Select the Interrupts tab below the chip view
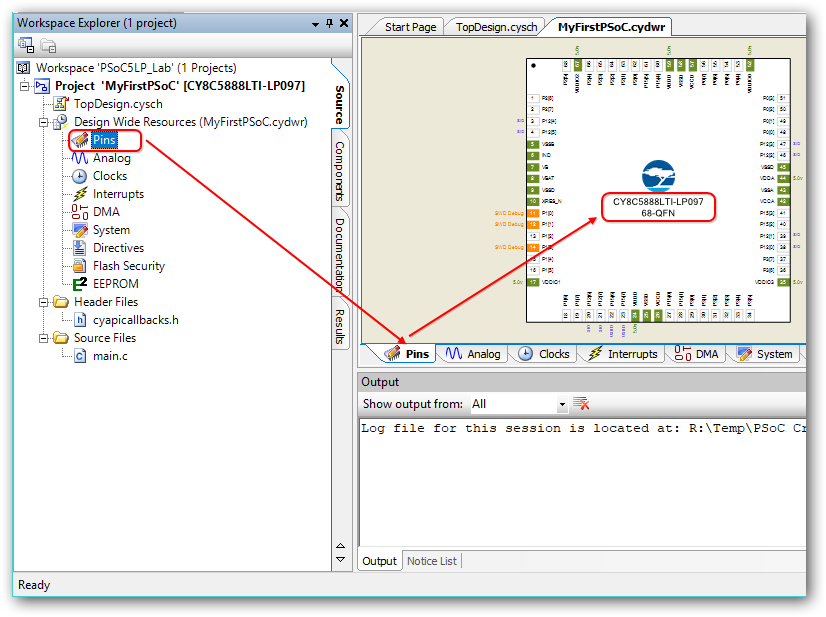Screen dimensions: 826x617 (x=625, y=354)
